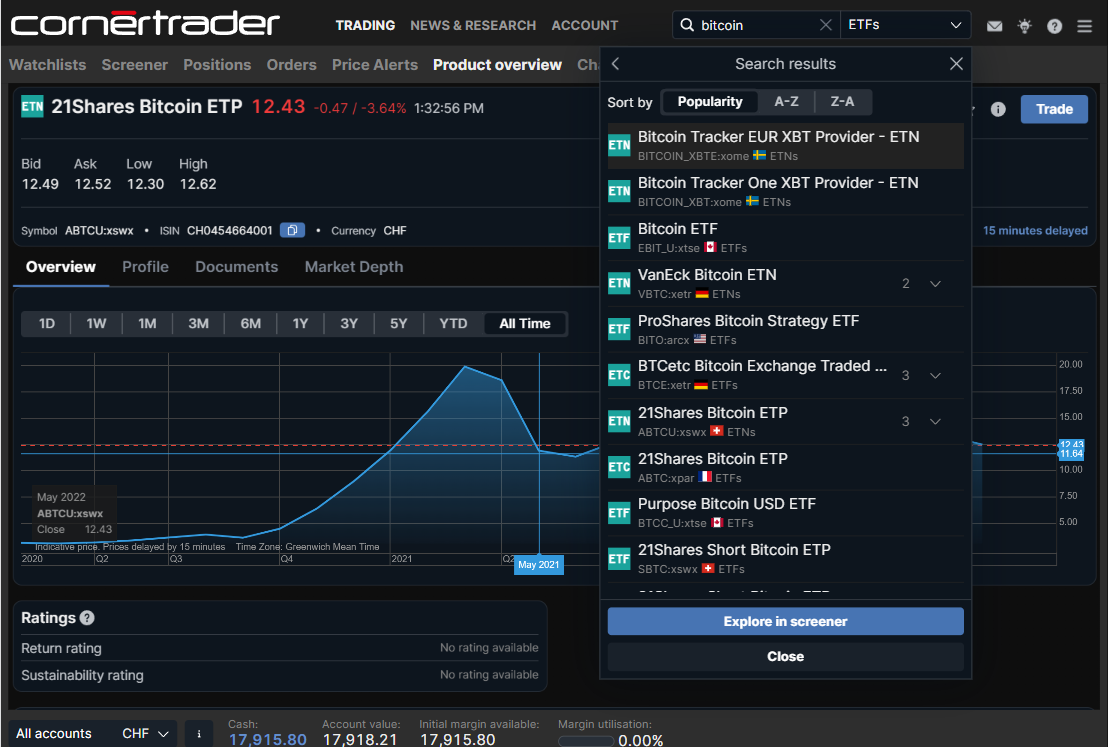Sort search results by Popularity
Screen dimensions: 1108x748
pyautogui.click(x=709, y=102)
